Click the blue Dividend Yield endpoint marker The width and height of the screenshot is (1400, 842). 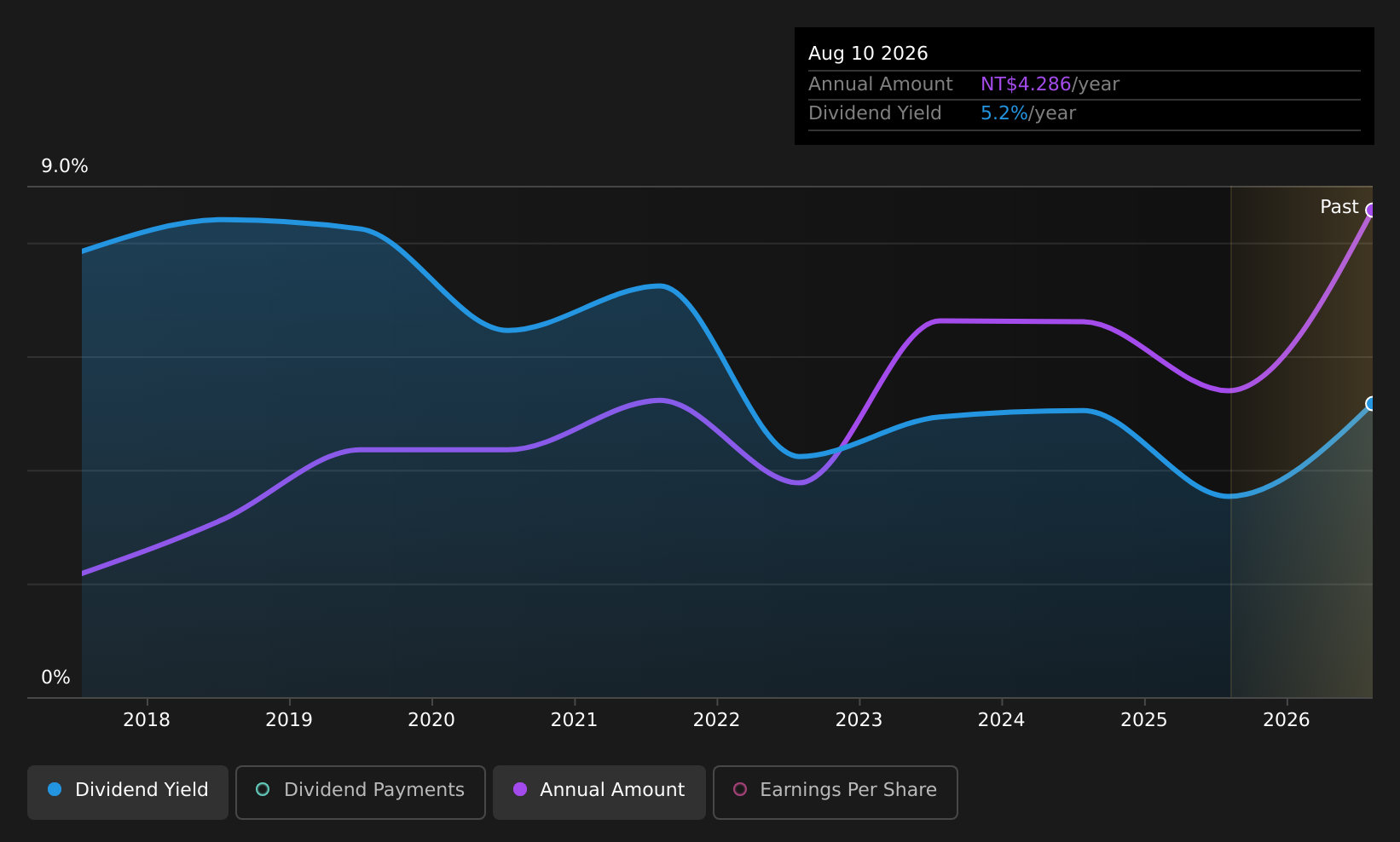tap(1371, 404)
